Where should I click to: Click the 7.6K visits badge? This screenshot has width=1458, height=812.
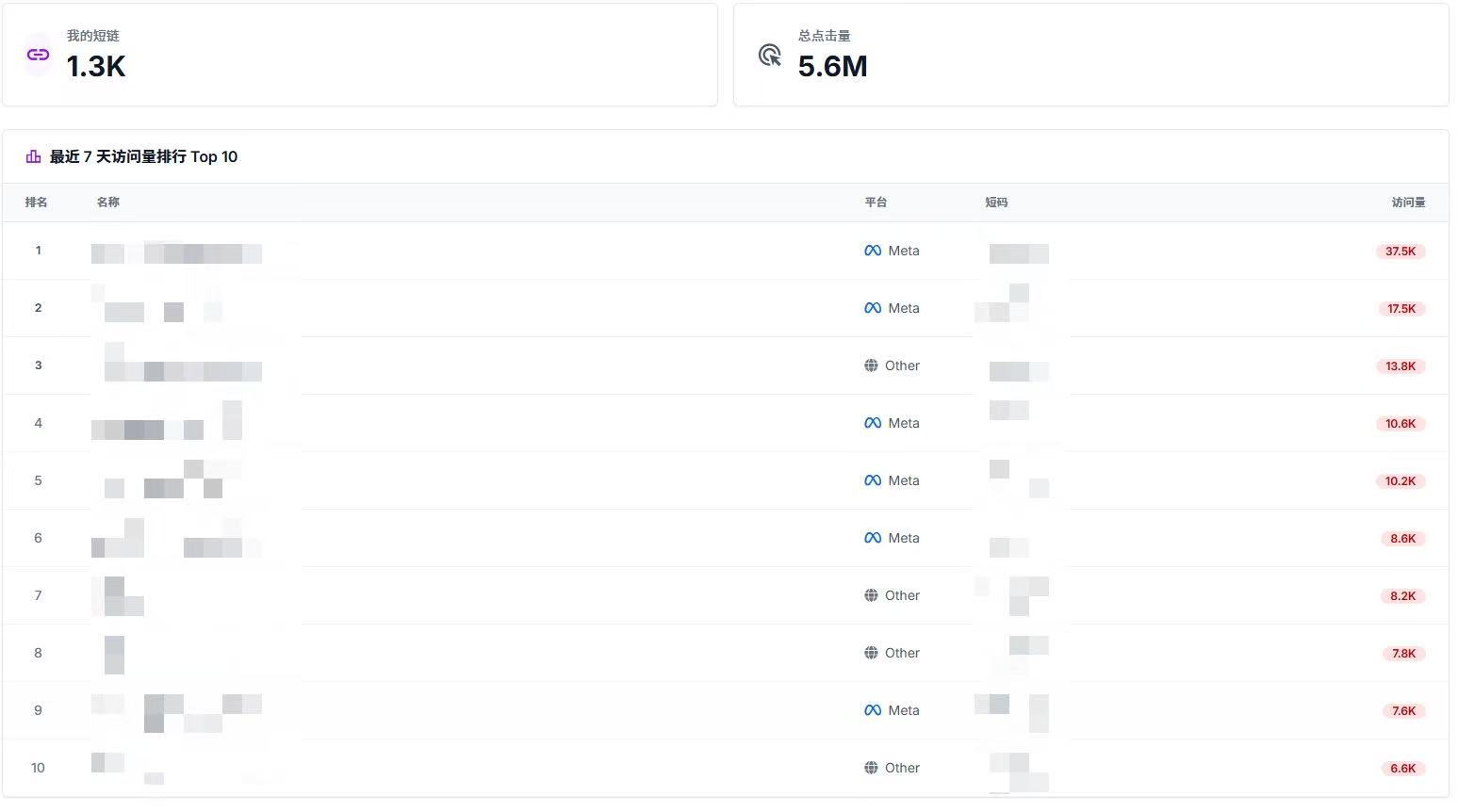click(x=1403, y=711)
